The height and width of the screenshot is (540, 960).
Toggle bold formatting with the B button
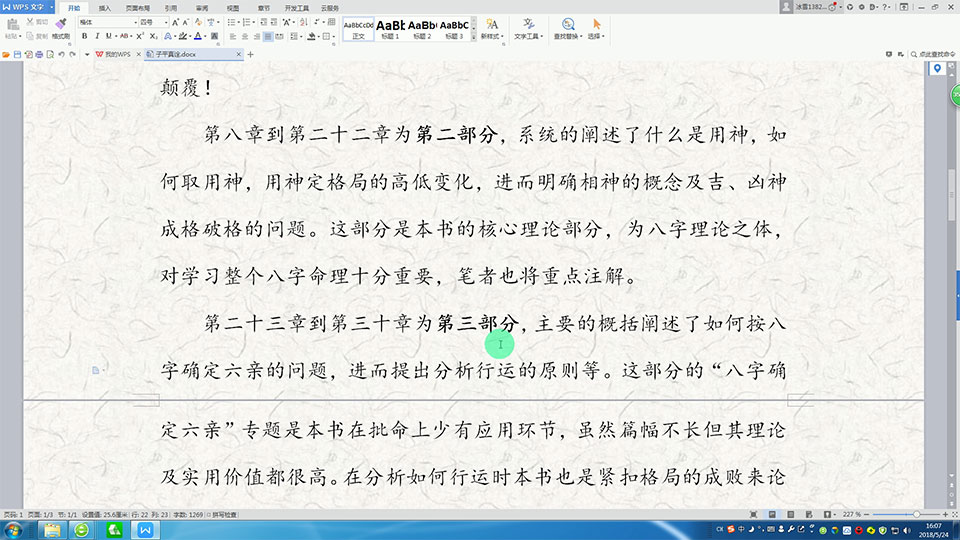pos(84,36)
